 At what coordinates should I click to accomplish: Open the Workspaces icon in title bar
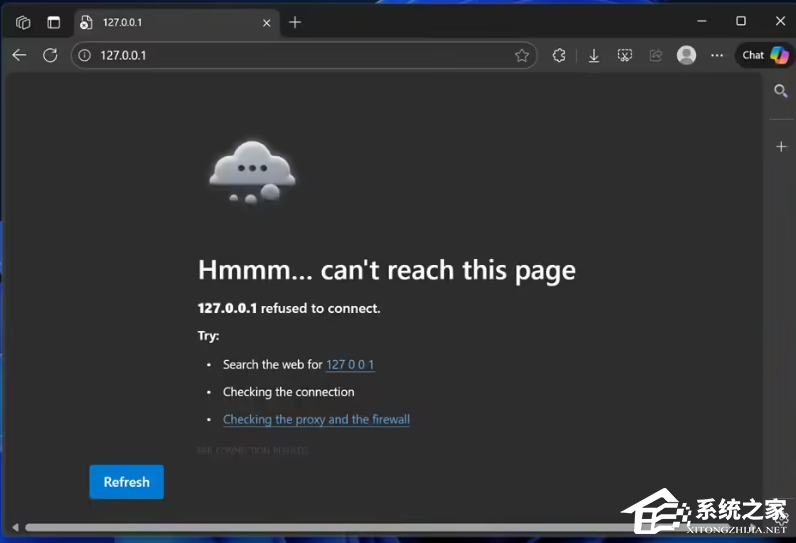click(x=23, y=22)
